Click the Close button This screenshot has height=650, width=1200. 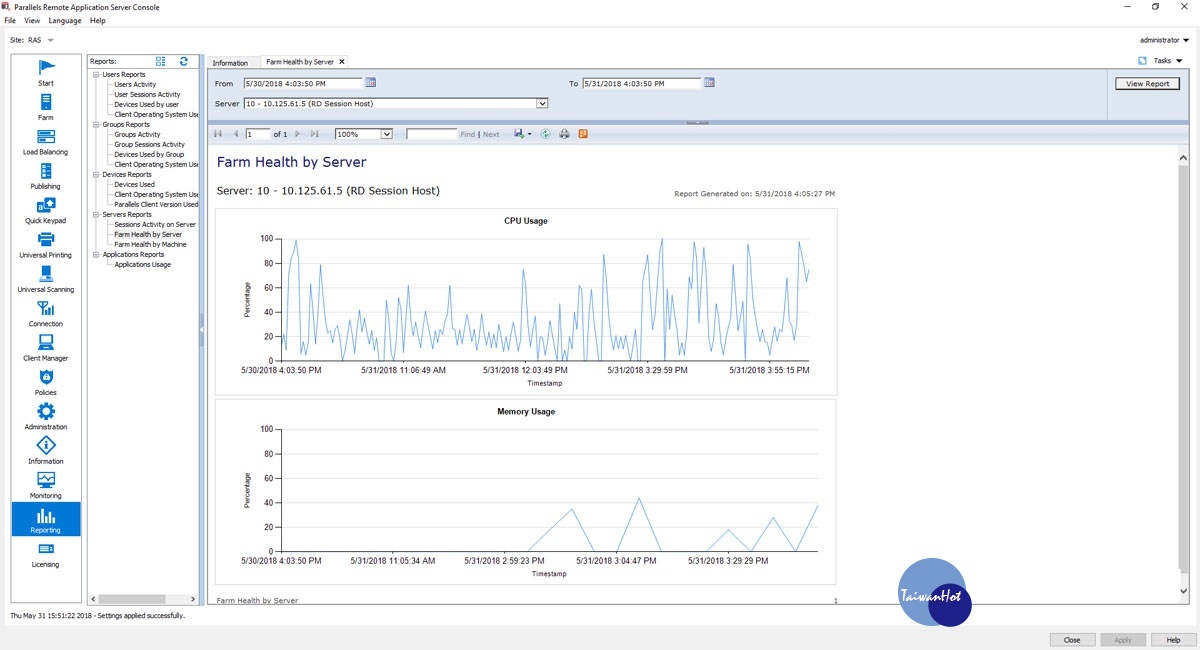coord(1072,640)
